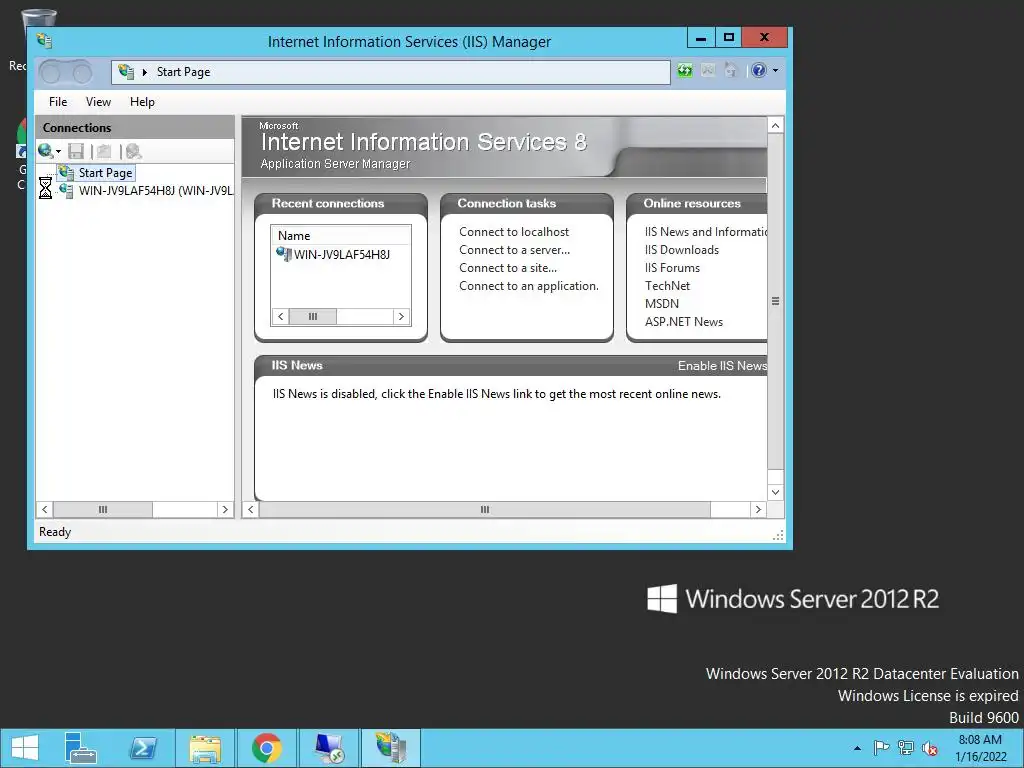
Task: Click the Home icon in the address toolbar
Action: coord(731,71)
